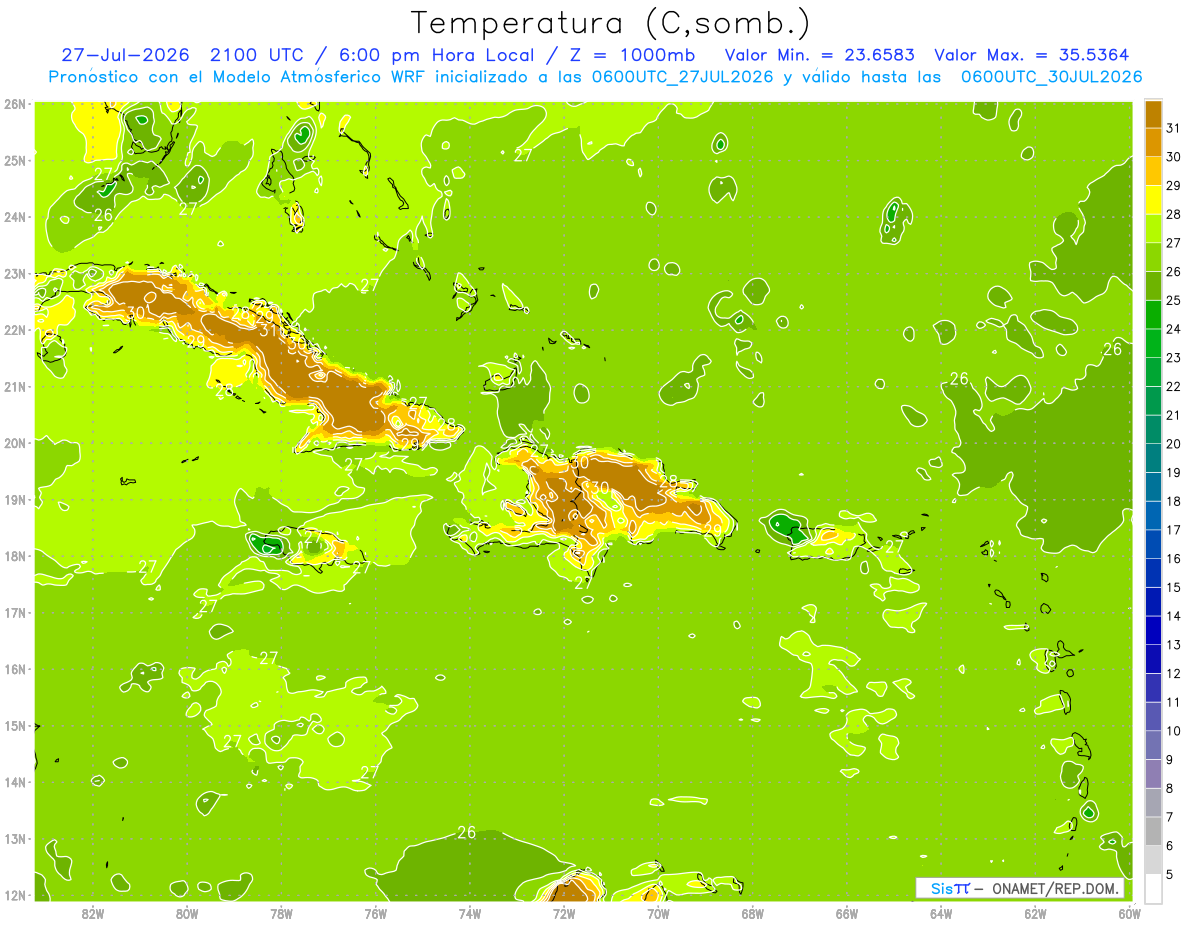The image size is (1200, 927).
Task: Click the "76W" longitude axis label
Action: (376, 912)
